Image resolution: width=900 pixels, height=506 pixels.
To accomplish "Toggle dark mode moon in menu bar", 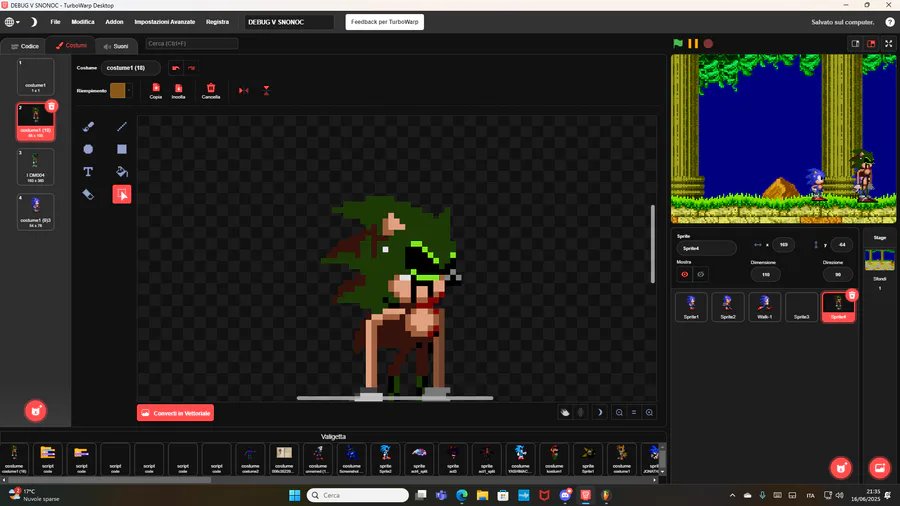I will (34, 22).
